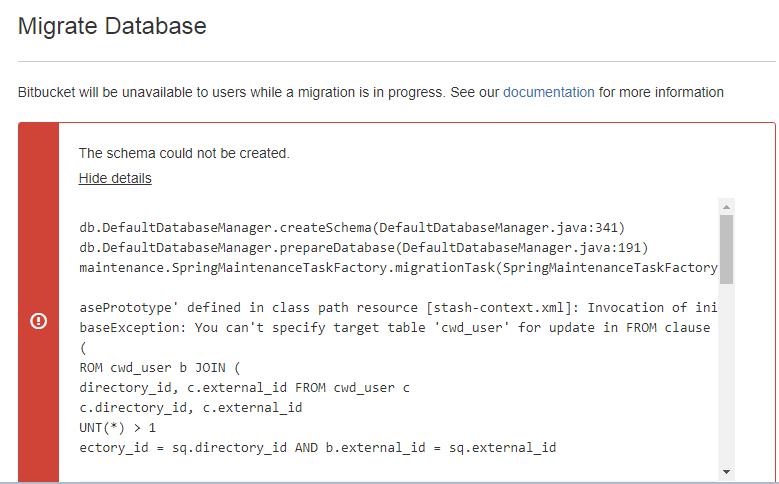Screen dimensions: 779x484
Task: Click the red error exclamation icon
Action: pyautogui.click(x=38, y=321)
